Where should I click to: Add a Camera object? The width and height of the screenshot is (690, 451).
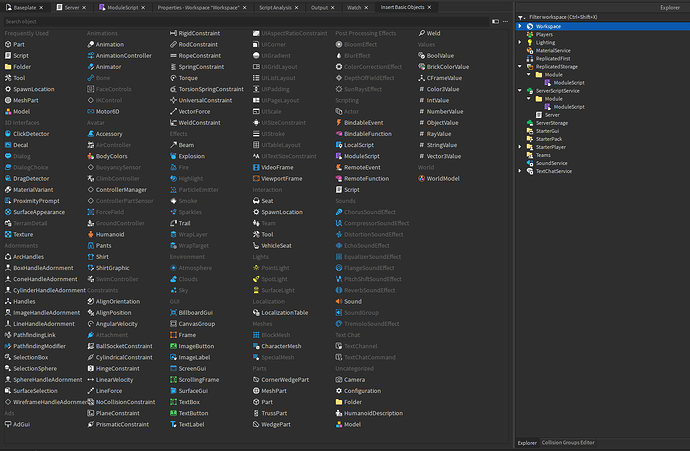click(x=350, y=379)
